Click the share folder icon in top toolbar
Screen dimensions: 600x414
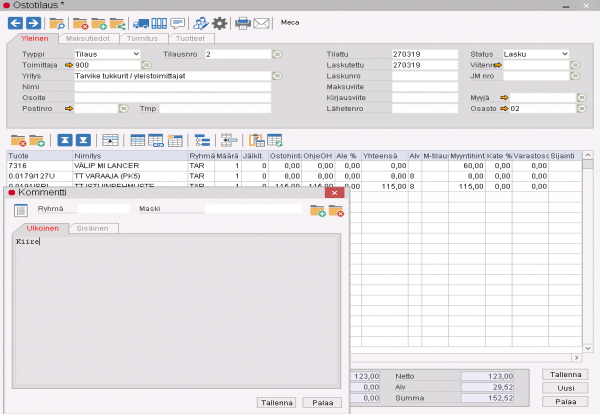117,24
